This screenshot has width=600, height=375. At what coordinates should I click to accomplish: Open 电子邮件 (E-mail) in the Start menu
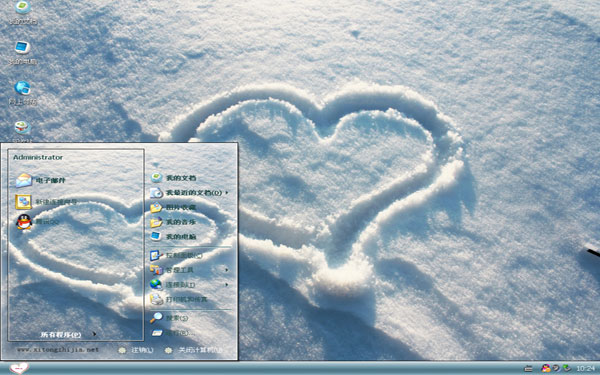point(41,180)
